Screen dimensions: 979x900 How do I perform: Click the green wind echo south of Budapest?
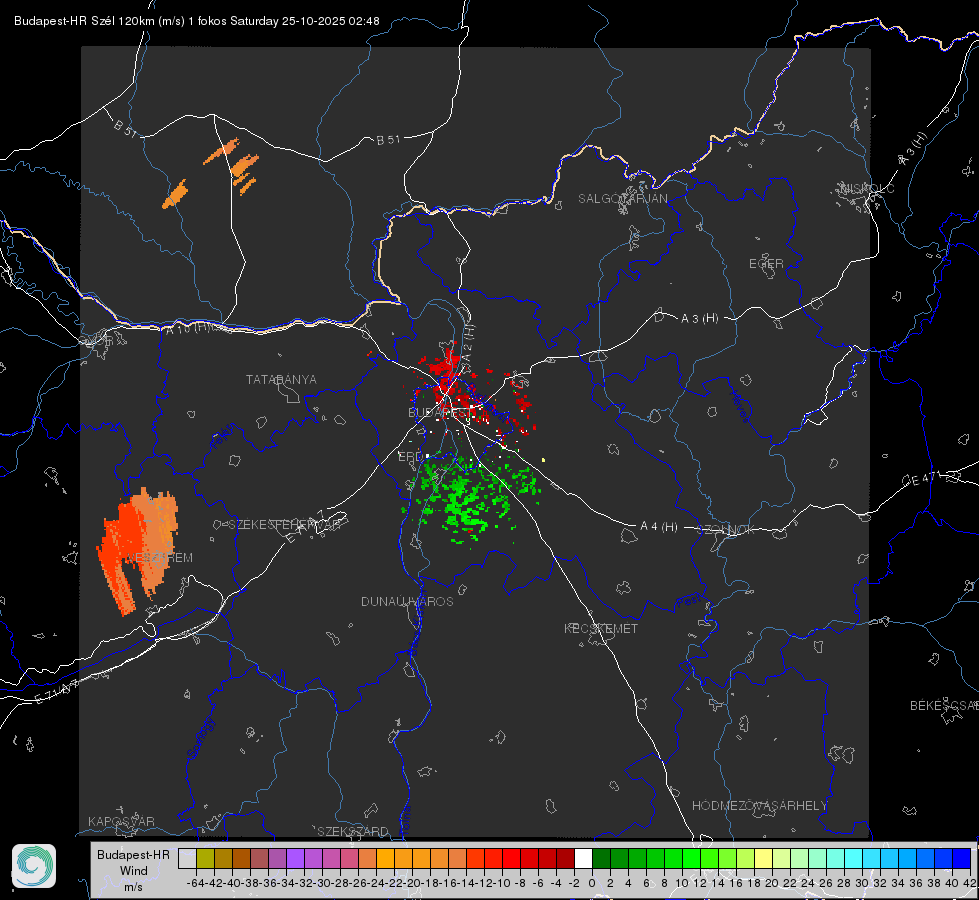click(470, 497)
